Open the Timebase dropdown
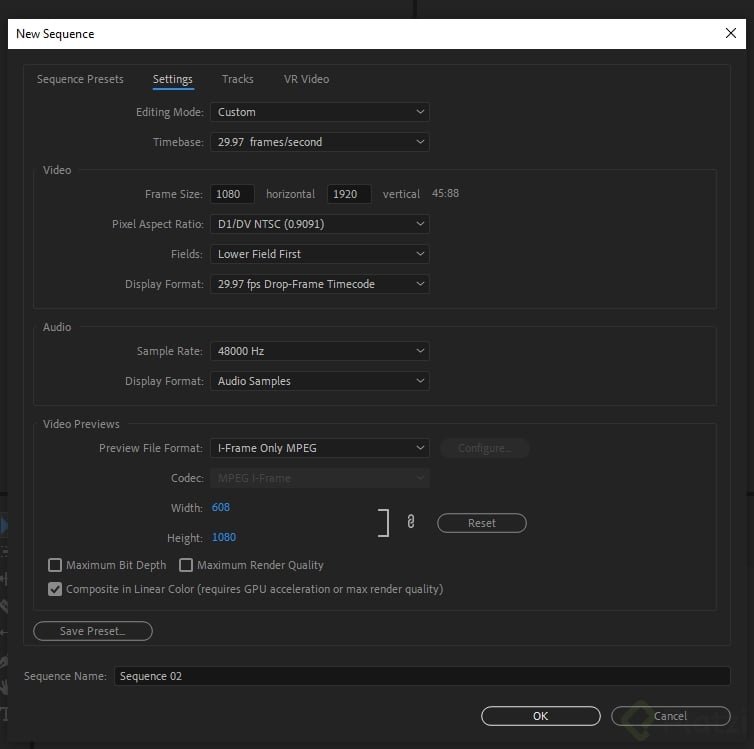754x749 pixels. point(320,142)
